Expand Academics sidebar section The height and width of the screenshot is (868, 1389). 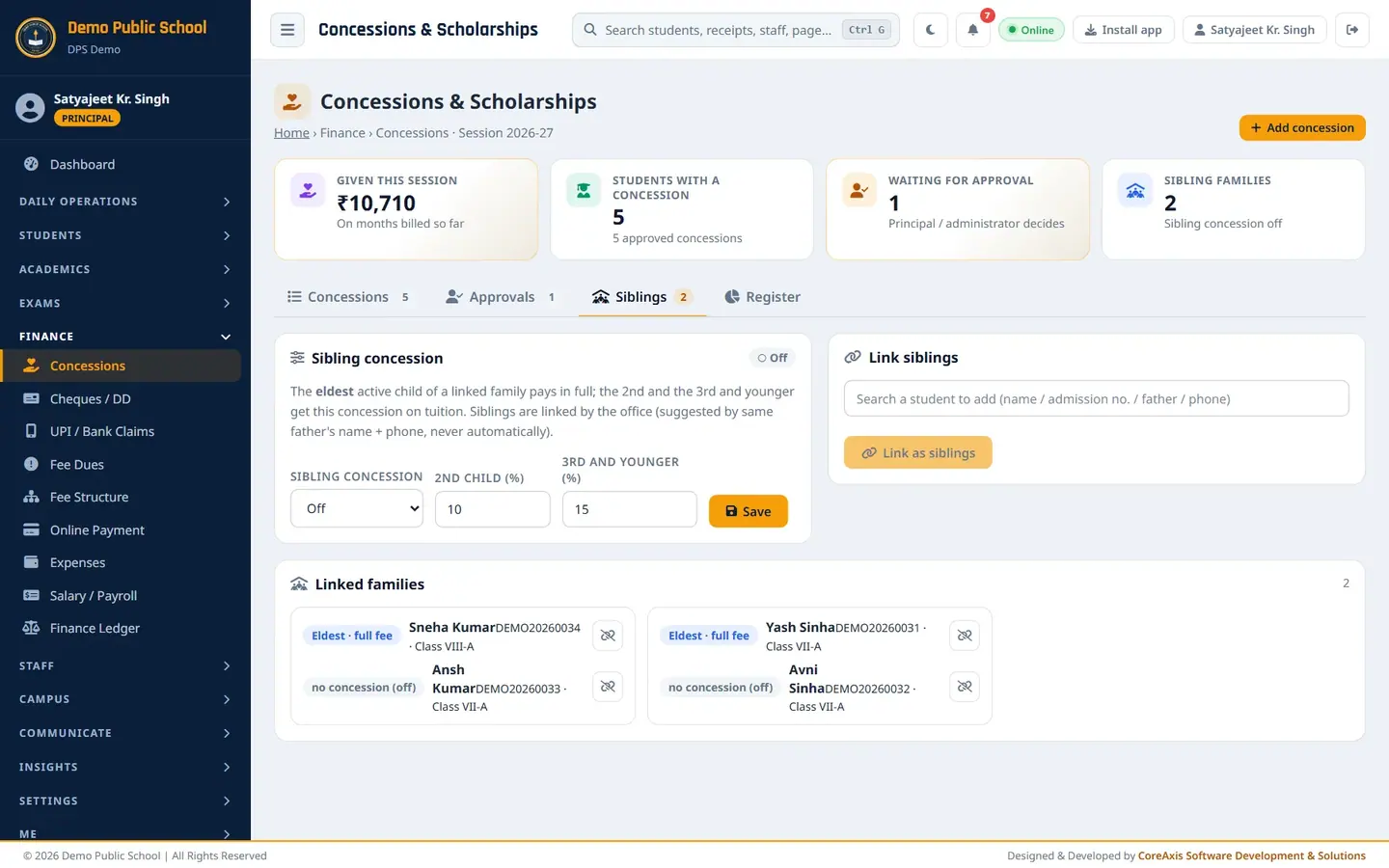point(125,269)
